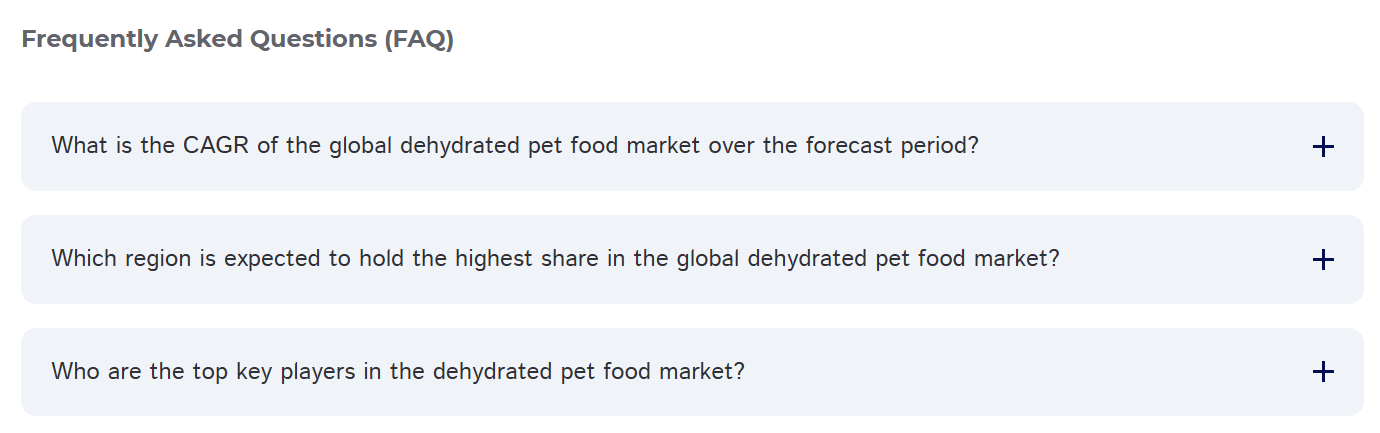The width and height of the screenshot is (1380, 433).
Task: Click the plus icon beside the CAGR question
Action: (1322, 147)
